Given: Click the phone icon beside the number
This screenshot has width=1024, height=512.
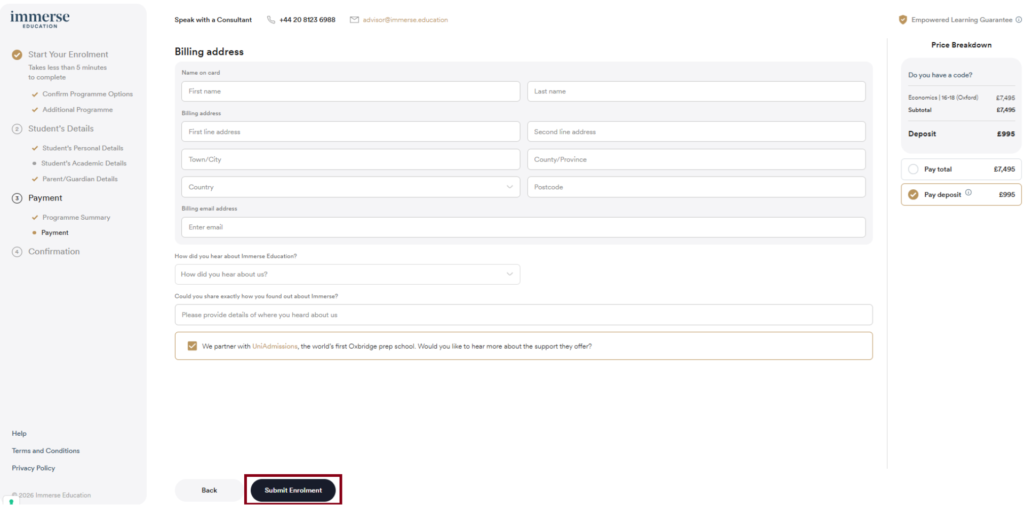Looking at the screenshot, I should [x=271, y=20].
